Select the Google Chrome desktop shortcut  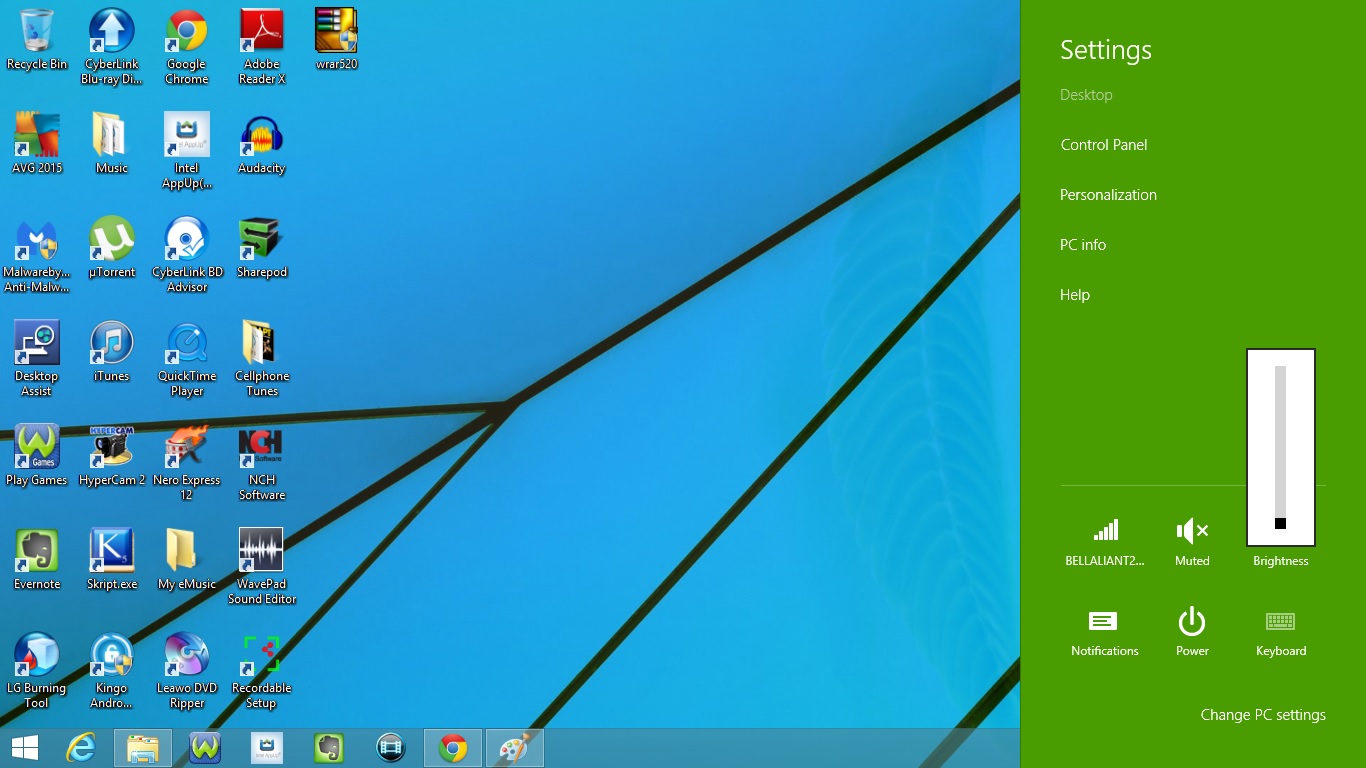(187, 47)
